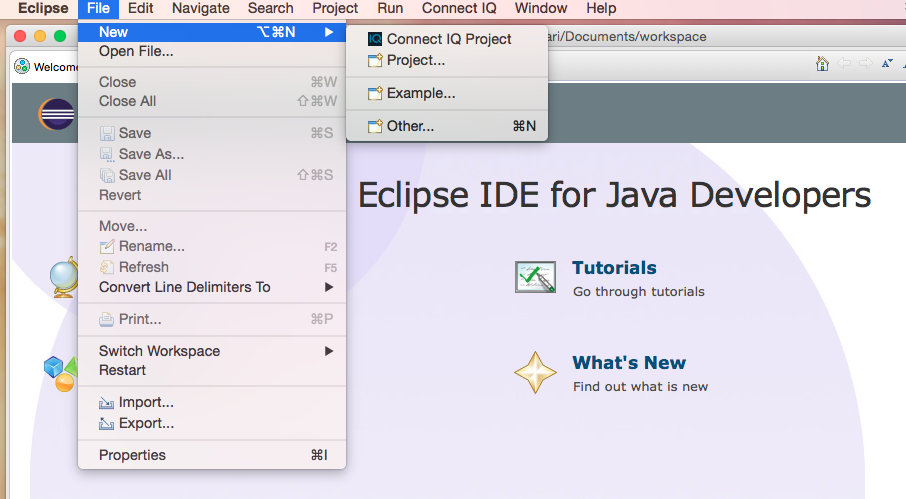Open the Run menu
906x499 pixels.
[x=390, y=9]
